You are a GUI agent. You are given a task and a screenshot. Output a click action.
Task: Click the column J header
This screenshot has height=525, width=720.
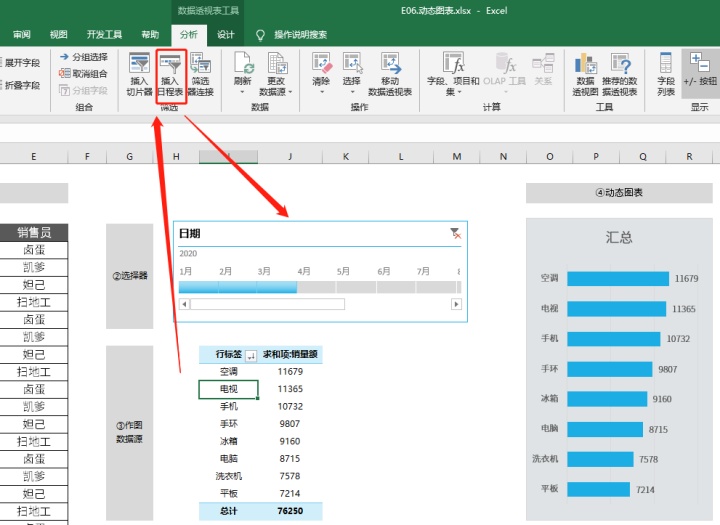pos(290,157)
